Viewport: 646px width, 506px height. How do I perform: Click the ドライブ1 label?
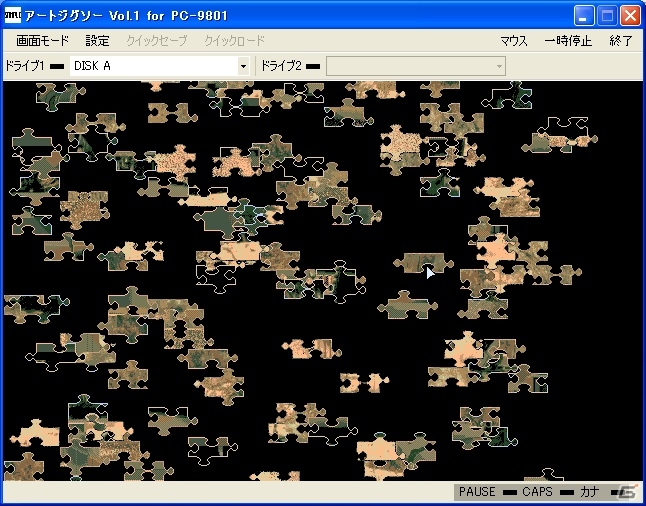24,66
